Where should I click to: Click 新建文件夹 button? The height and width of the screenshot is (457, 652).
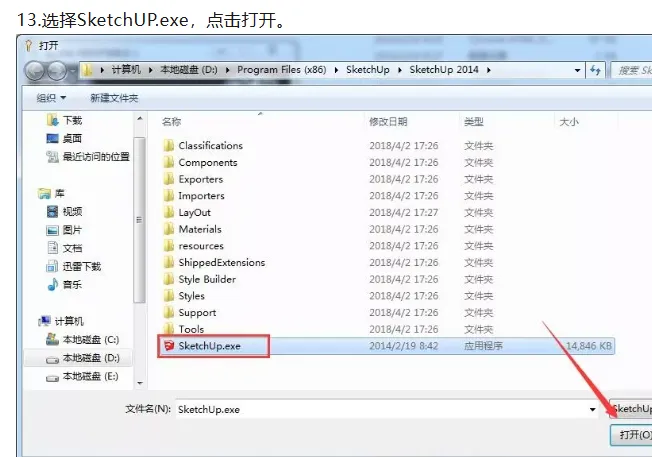click(114, 98)
